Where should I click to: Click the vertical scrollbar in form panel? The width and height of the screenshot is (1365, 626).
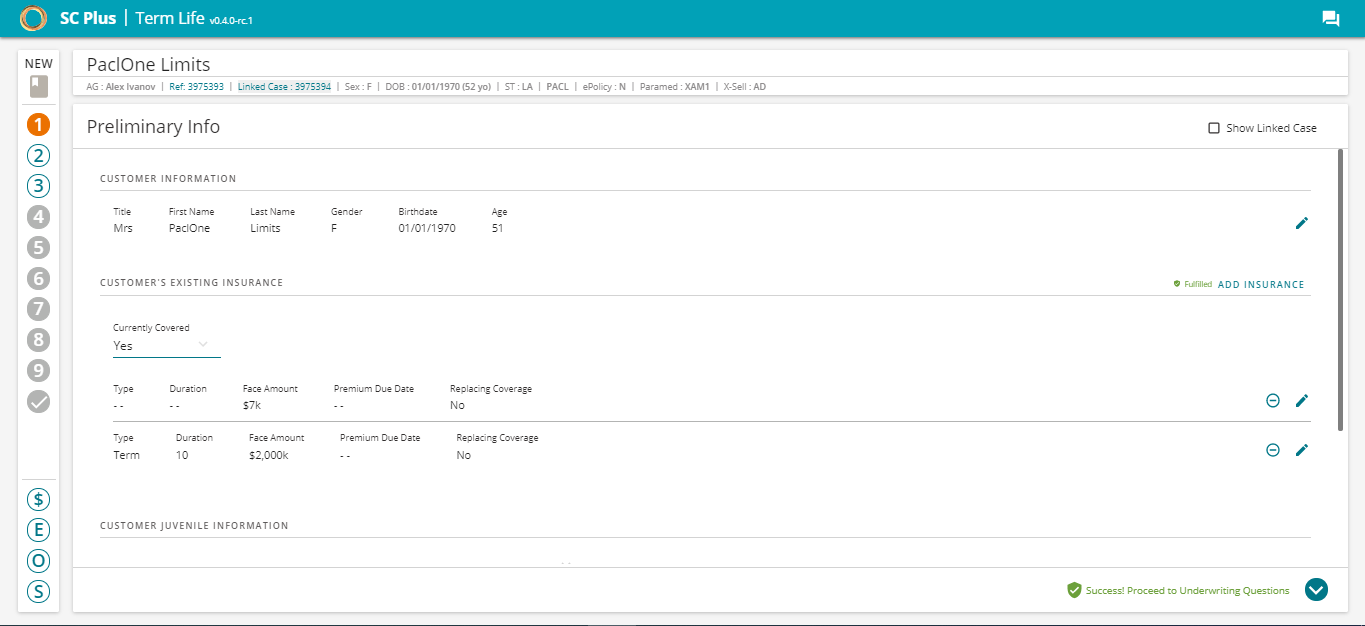click(1340, 290)
